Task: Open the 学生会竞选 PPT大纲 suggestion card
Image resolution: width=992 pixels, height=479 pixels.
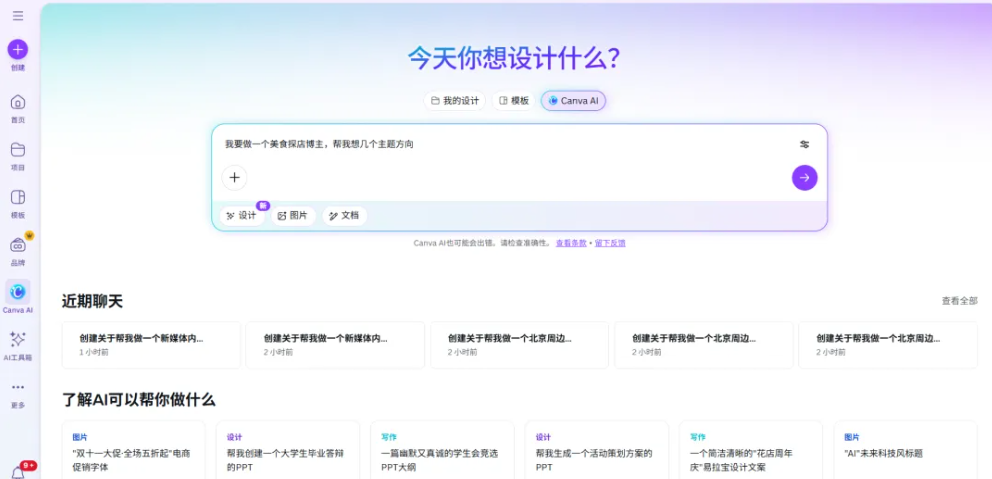Action: coord(442,450)
